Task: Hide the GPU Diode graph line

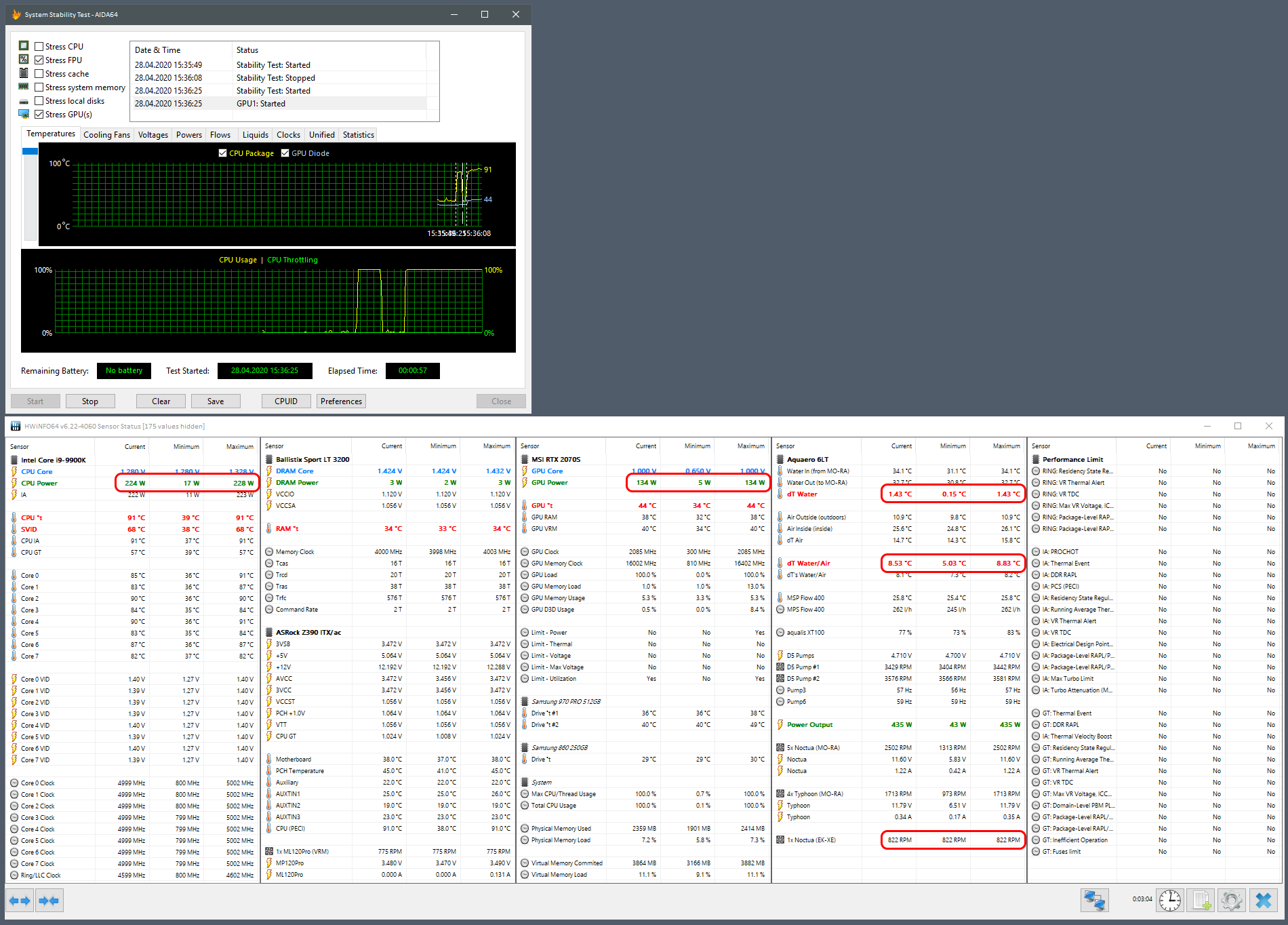Action: pyautogui.click(x=285, y=153)
